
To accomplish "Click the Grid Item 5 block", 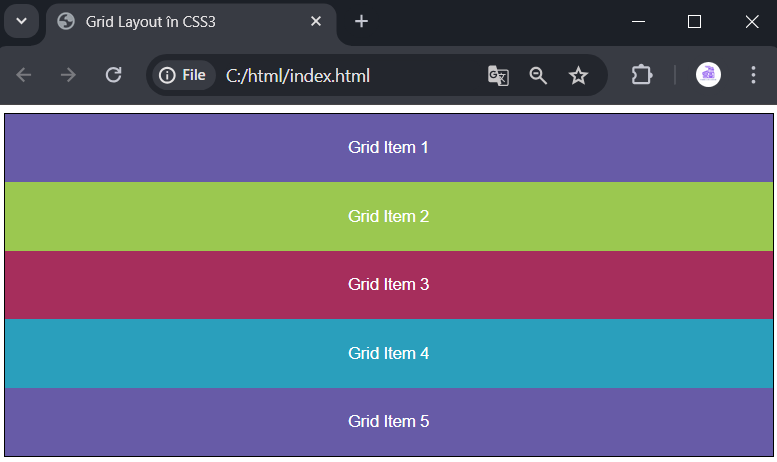I will click(x=388, y=421).
